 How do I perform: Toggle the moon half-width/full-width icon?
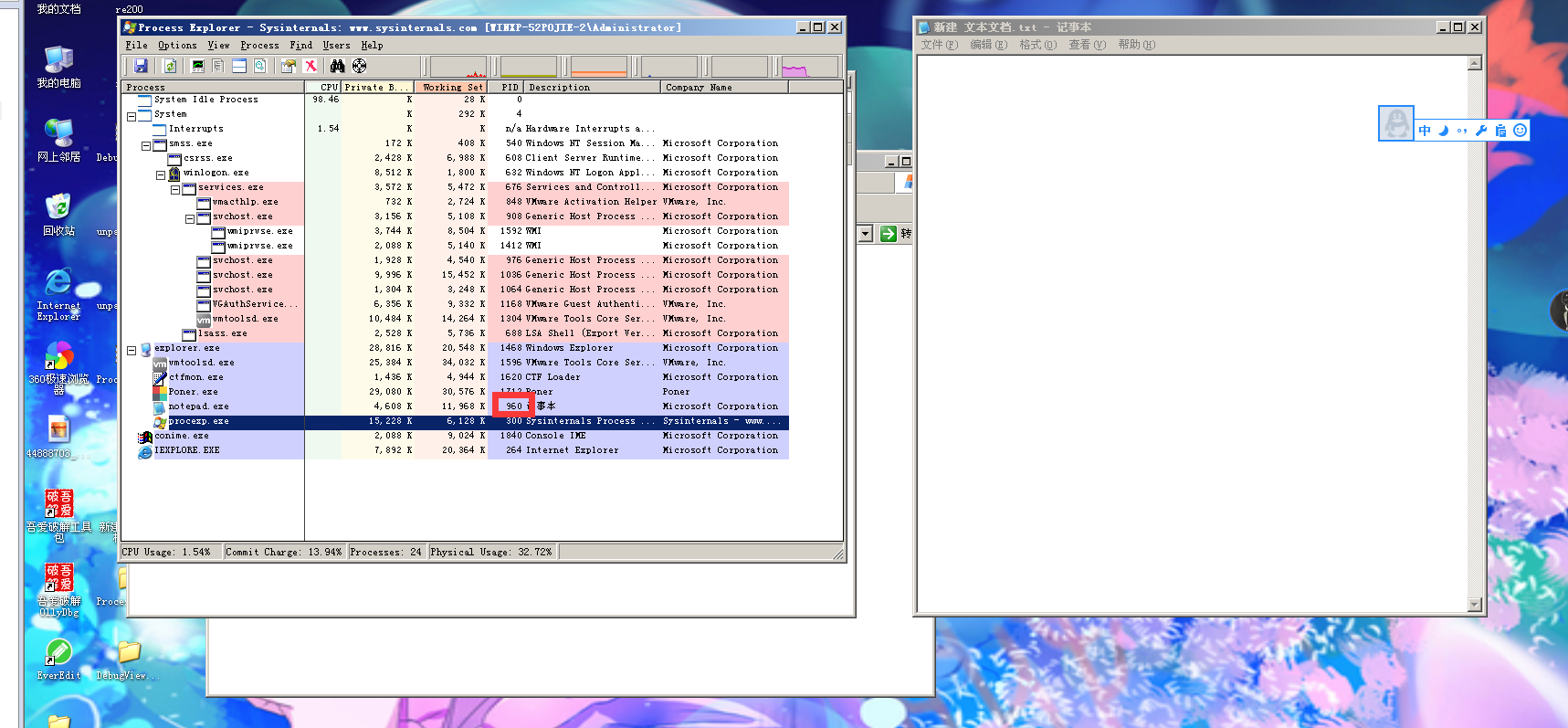[x=1444, y=131]
